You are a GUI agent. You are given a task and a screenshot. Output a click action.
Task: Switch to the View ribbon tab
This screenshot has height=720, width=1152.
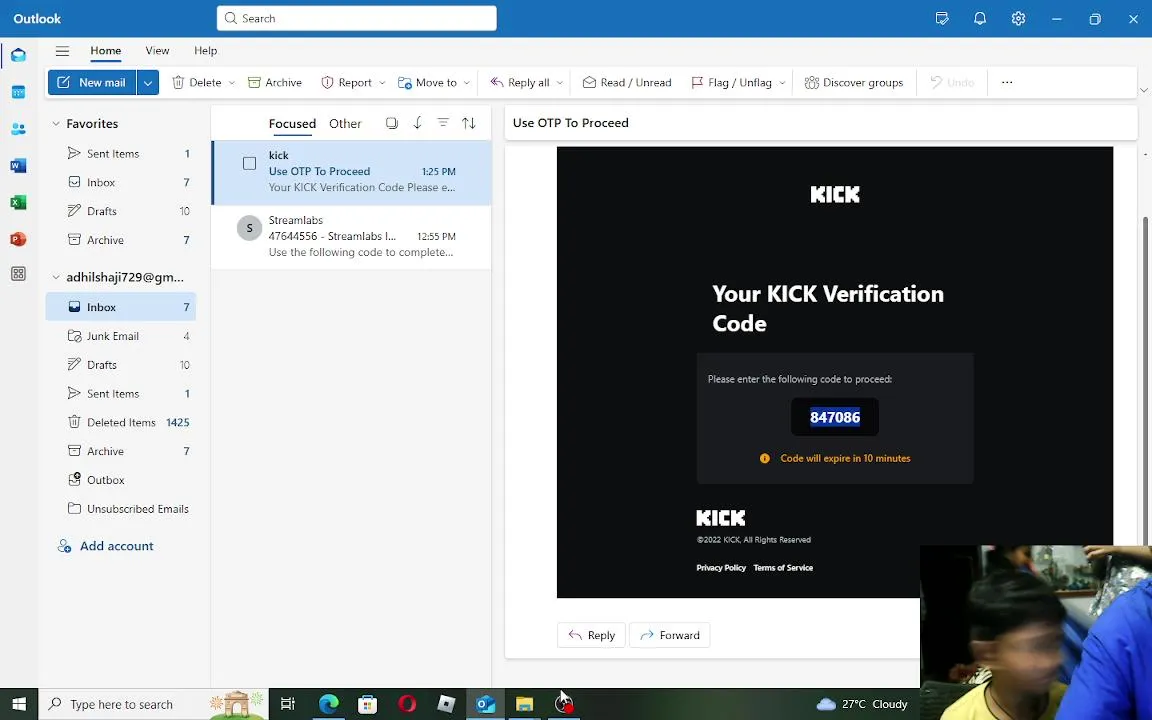coord(157,51)
